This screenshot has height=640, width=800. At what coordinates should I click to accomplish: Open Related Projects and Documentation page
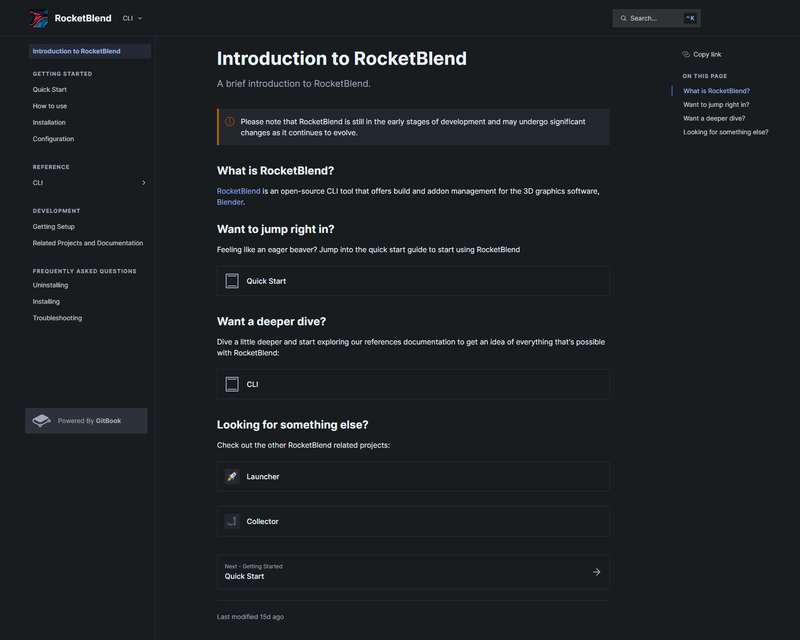click(88, 243)
